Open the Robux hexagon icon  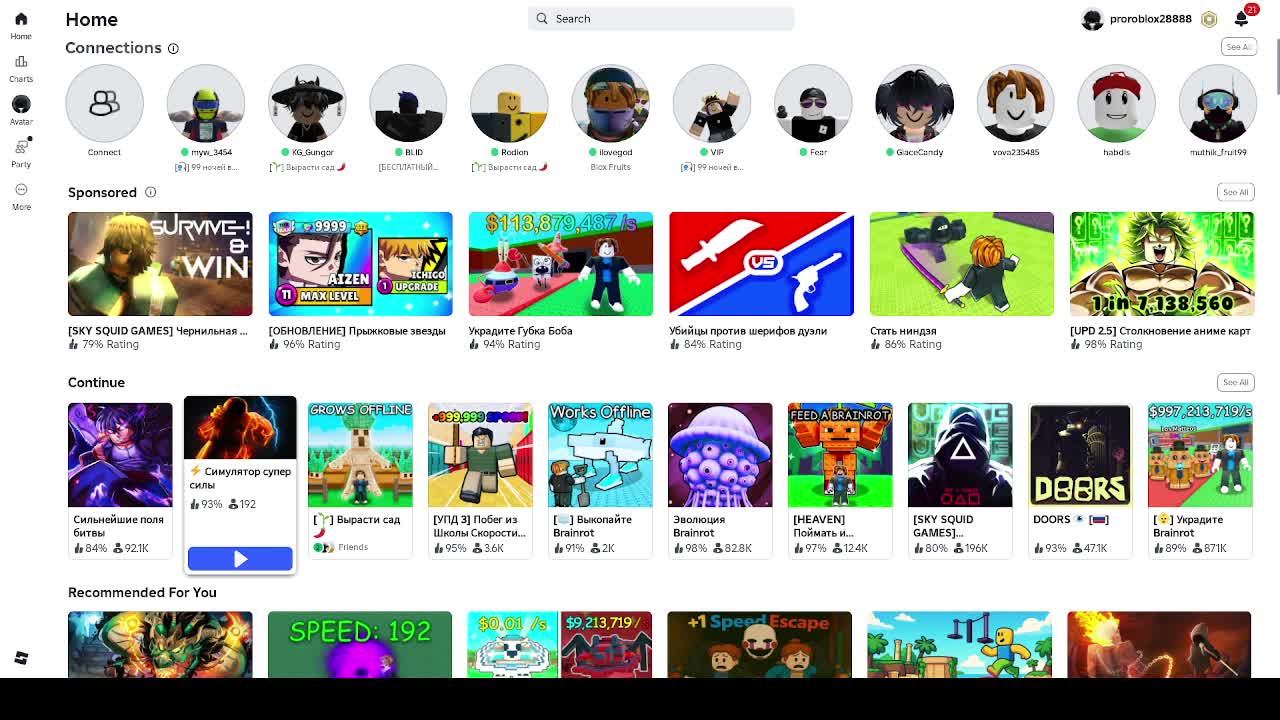[x=1209, y=19]
